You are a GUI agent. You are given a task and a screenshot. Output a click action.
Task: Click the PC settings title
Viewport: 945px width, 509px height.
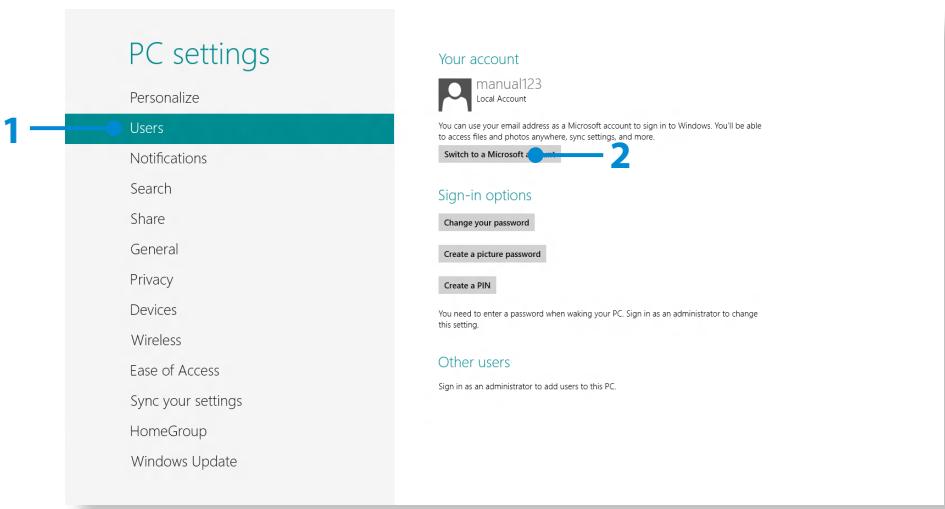[x=199, y=54]
